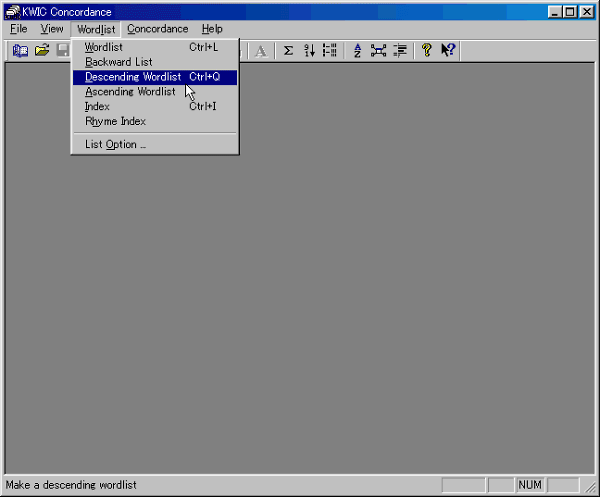Choose Index Ctrl+I menu entry
600x497 pixels.
click(x=155, y=106)
